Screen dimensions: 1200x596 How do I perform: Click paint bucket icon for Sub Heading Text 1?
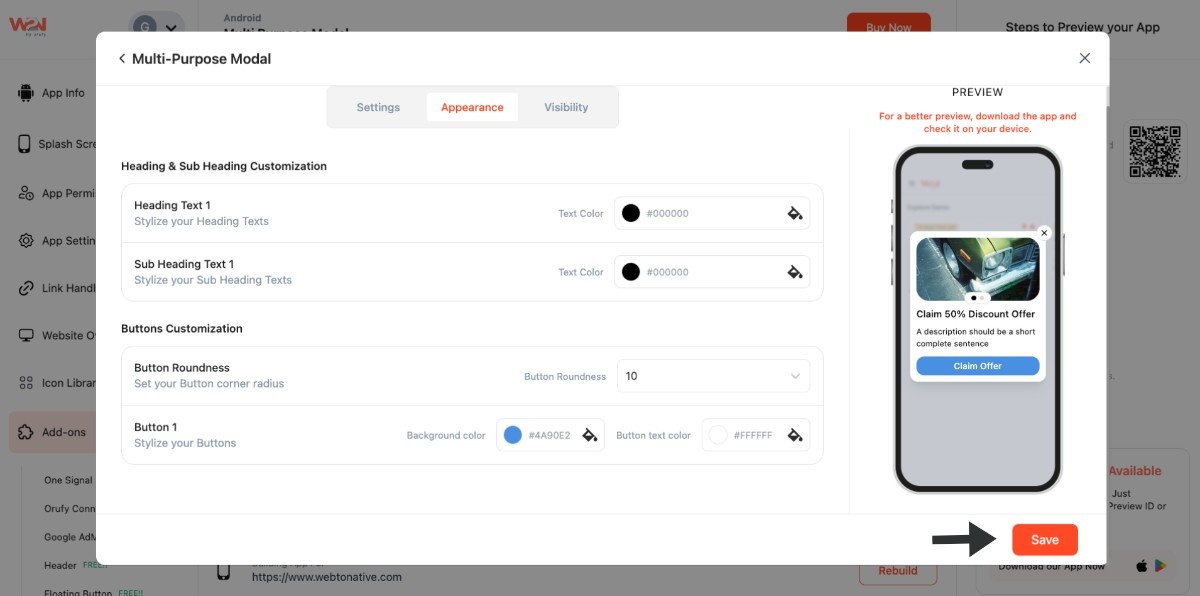click(795, 272)
